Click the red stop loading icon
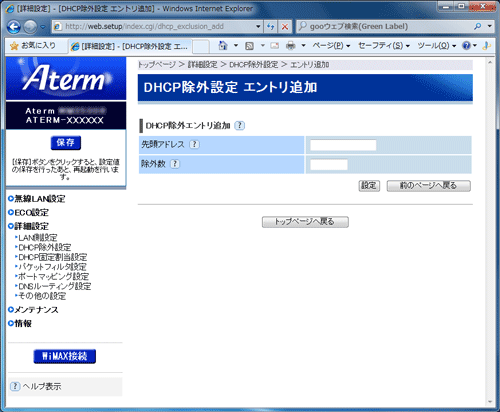Viewport: 500px width, 412px height. 285,27
